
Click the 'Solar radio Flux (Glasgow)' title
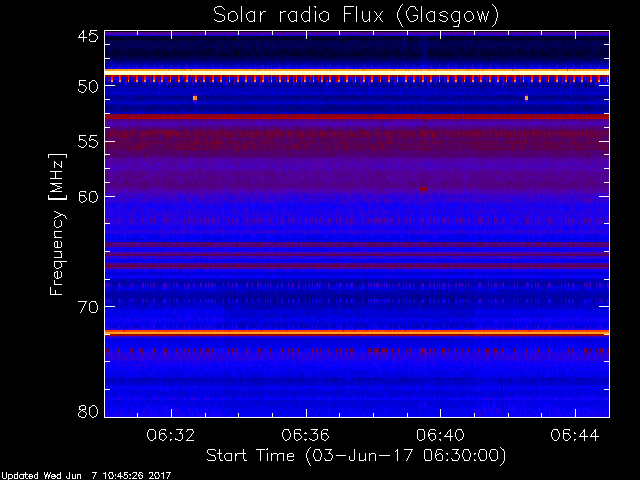356,16
